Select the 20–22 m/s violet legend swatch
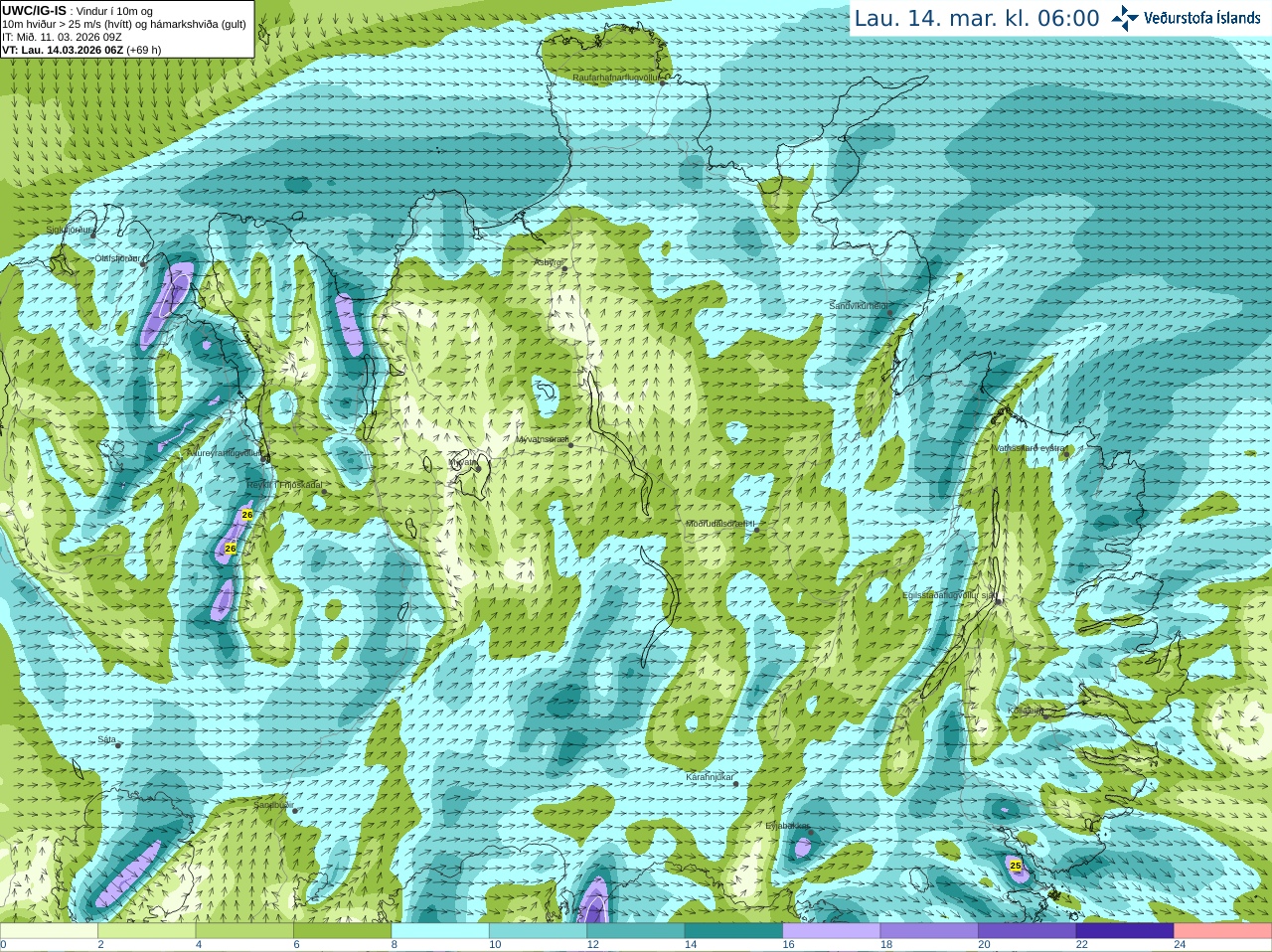Screen dimensions: 1272x952 (1028, 931)
